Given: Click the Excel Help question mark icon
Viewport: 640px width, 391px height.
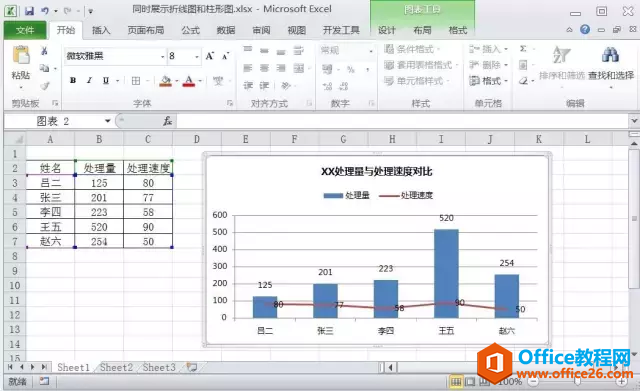Looking at the screenshot, I should [585, 29].
